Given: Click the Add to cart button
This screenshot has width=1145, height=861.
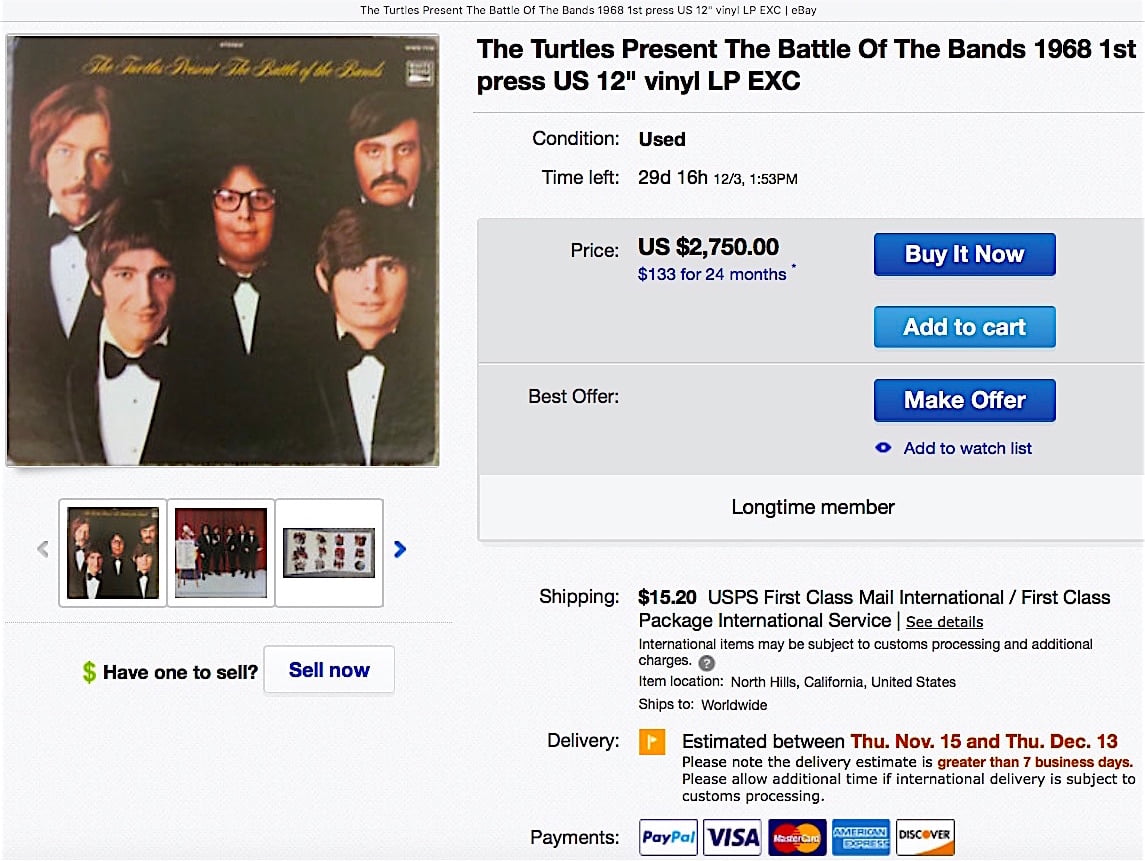Looking at the screenshot, I should pos(964,327).
